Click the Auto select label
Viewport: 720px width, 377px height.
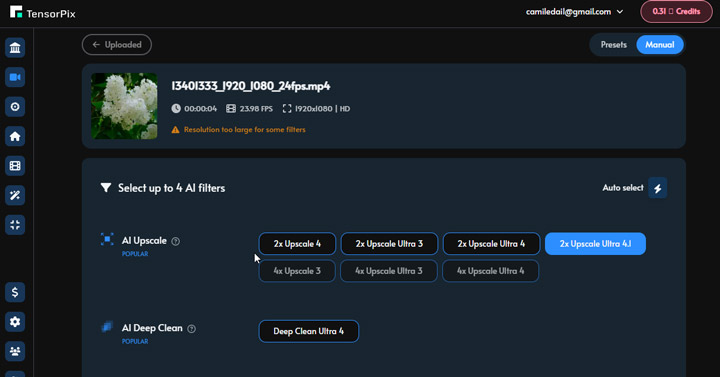[x=623, y=188]
